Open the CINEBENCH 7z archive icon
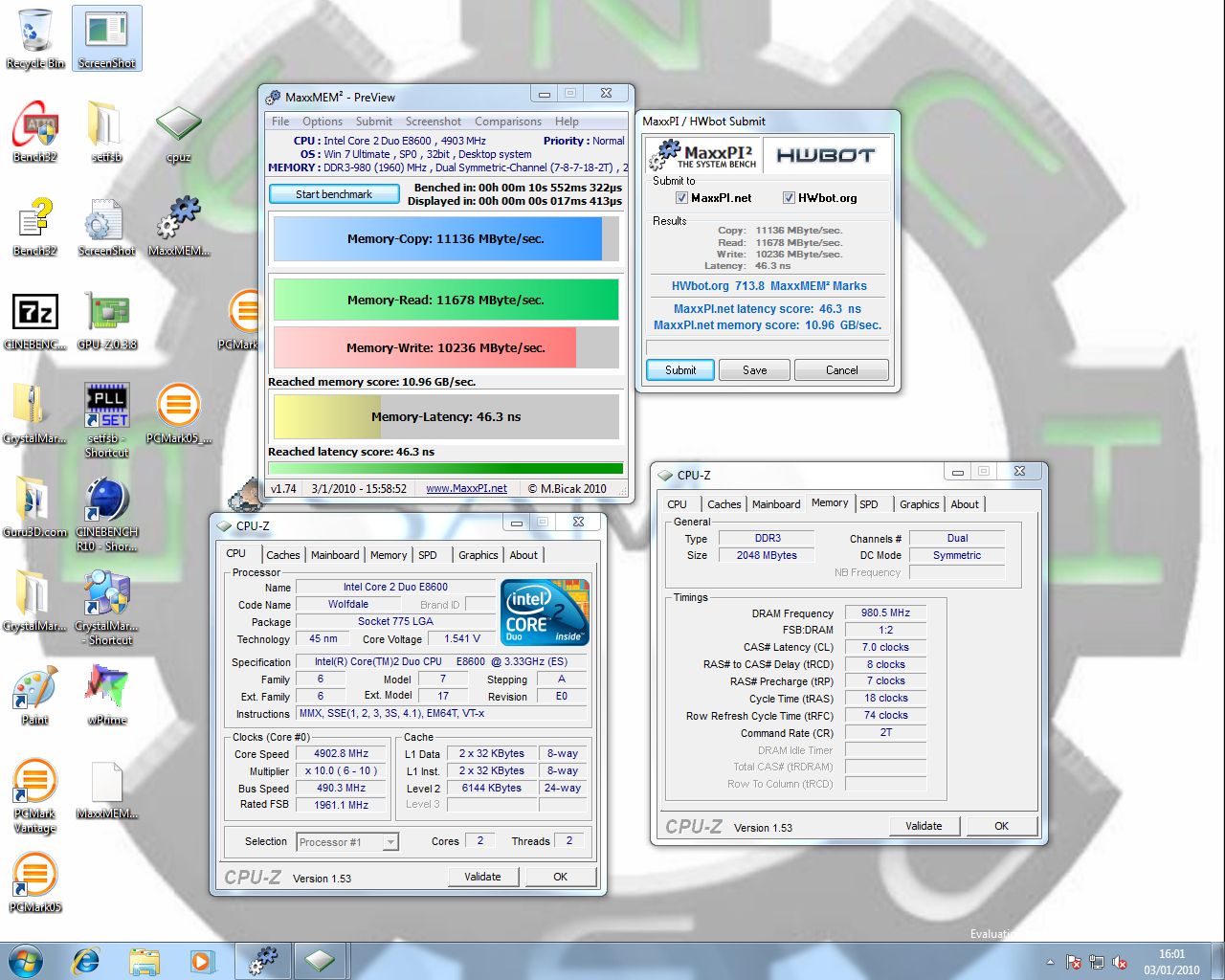Image resolution: width=1225 pixels, height=980 pixels. point(34,320)
